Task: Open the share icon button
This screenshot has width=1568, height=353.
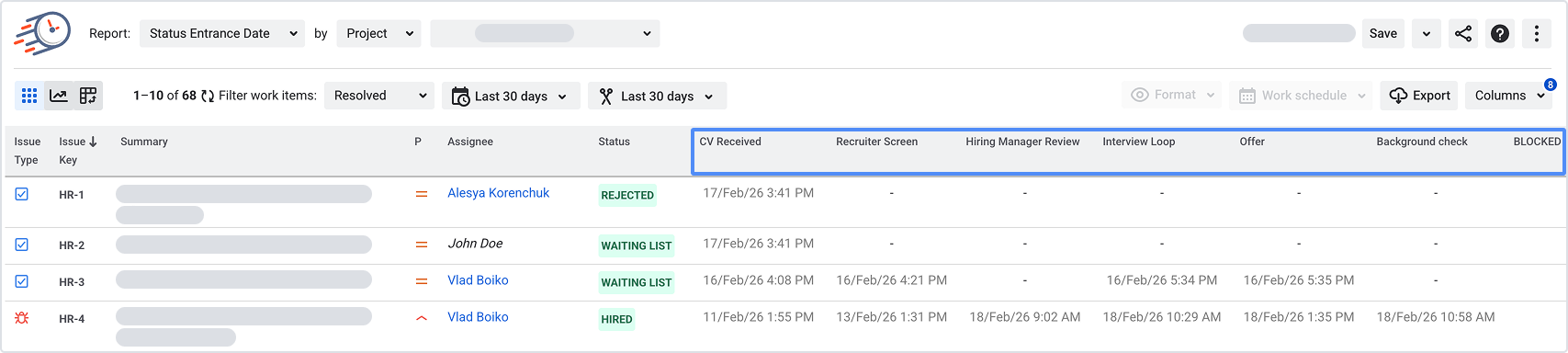Action: coord(1463,34)
